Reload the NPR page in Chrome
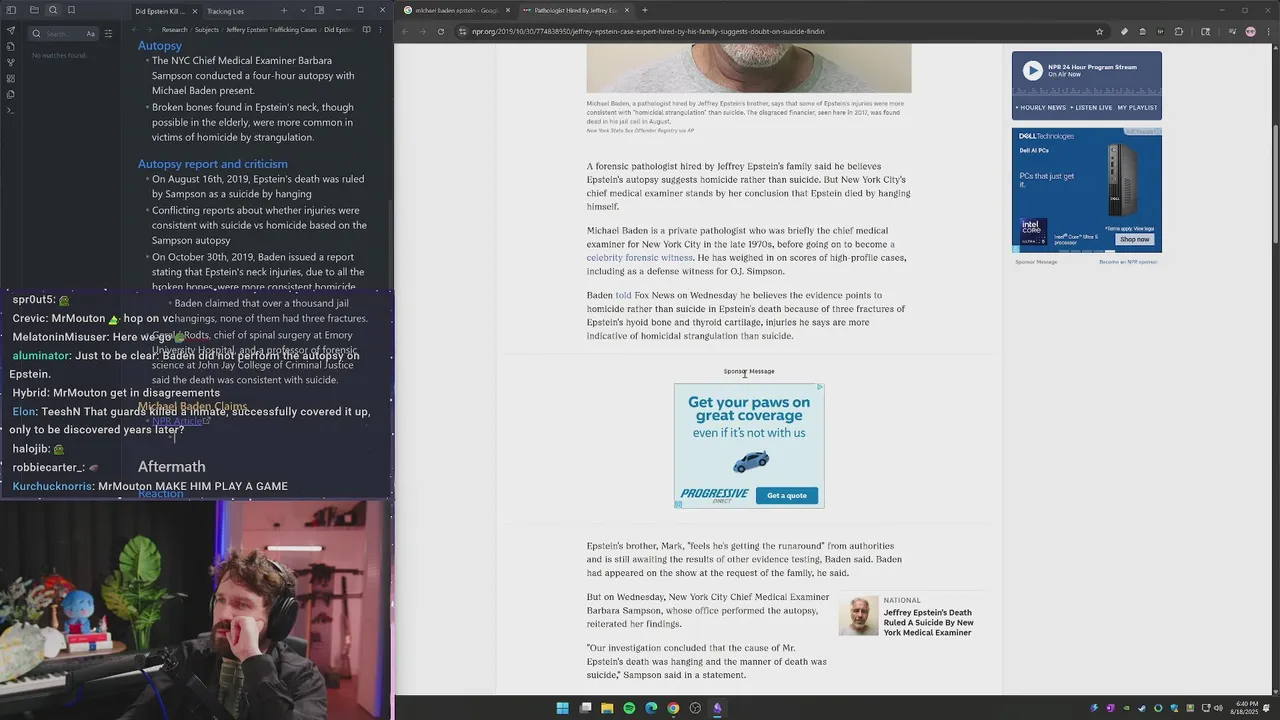 tap(441, 31)
